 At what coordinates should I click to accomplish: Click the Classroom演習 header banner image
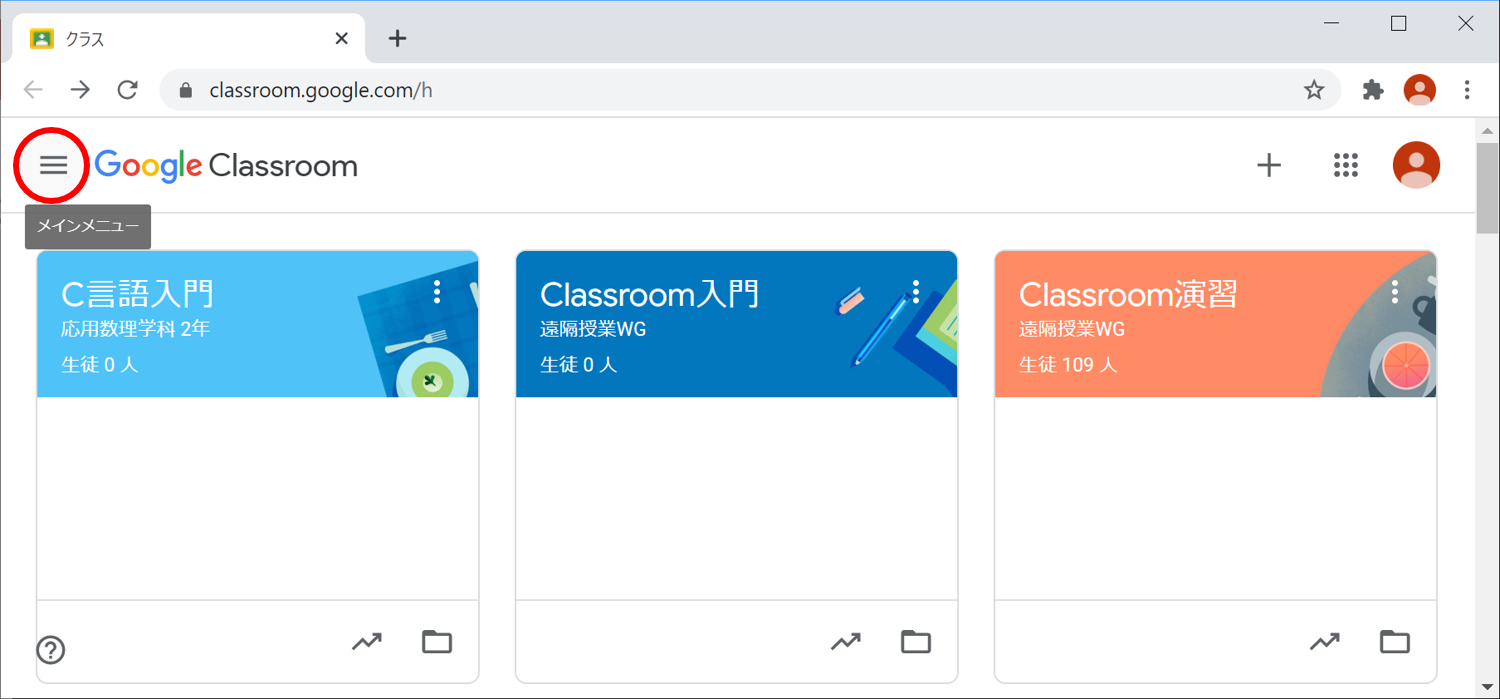coord(1216,324)
